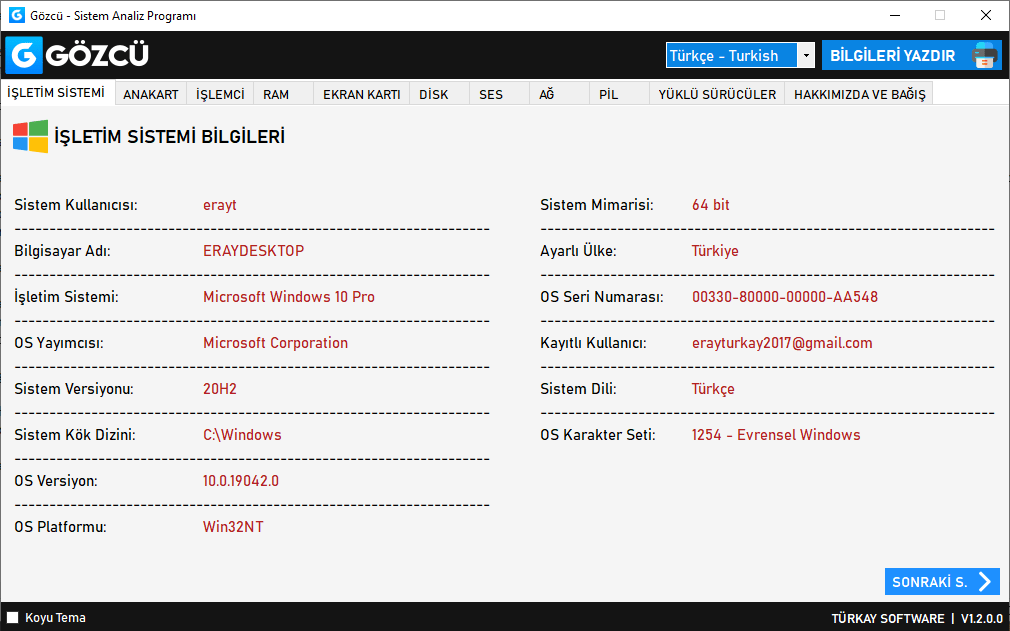Click the serial number 00330-80000-00000-AA548

pos(785,297)
